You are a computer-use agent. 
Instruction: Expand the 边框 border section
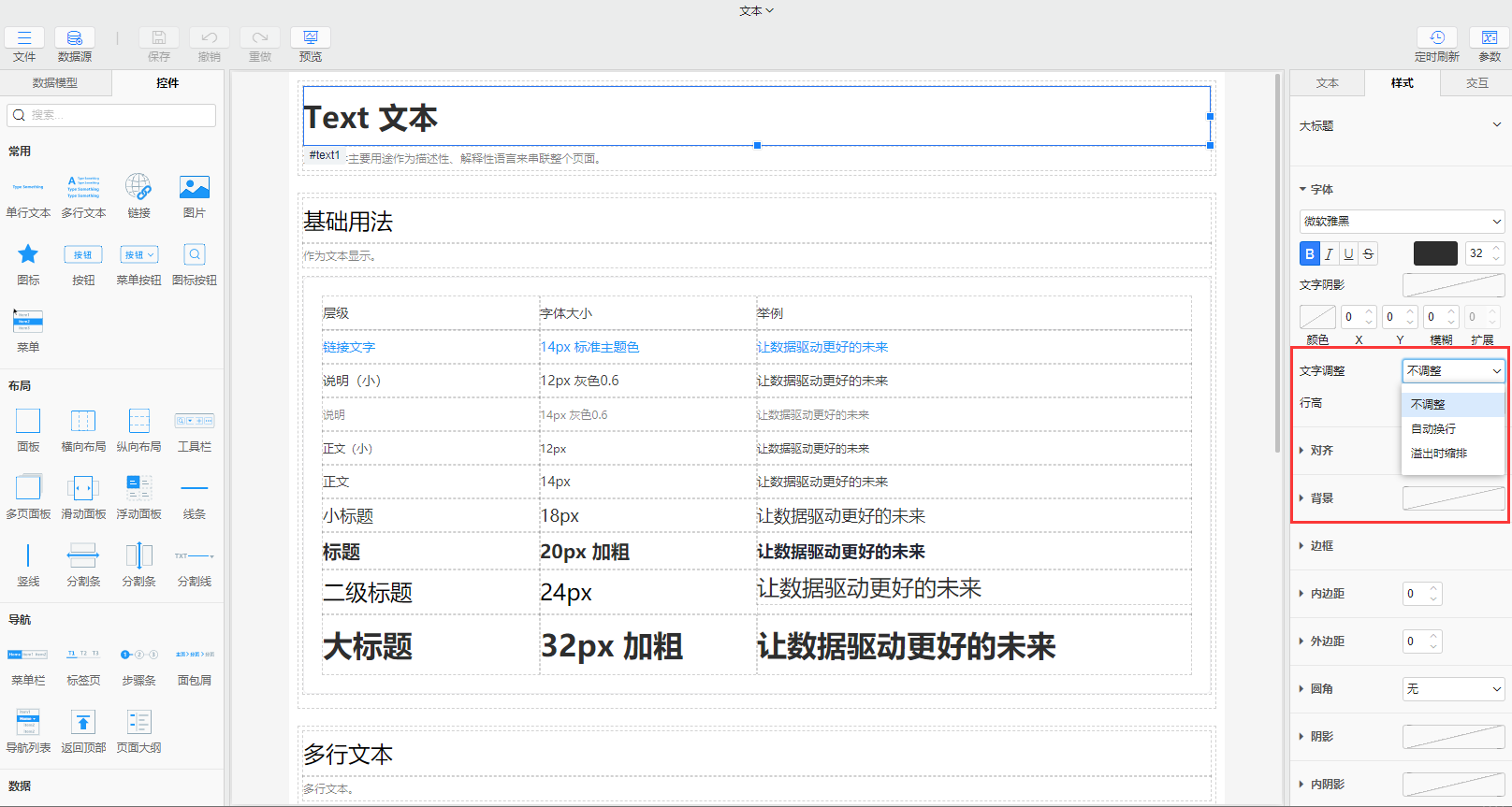pyautogui.click(x=1321, y=546)
